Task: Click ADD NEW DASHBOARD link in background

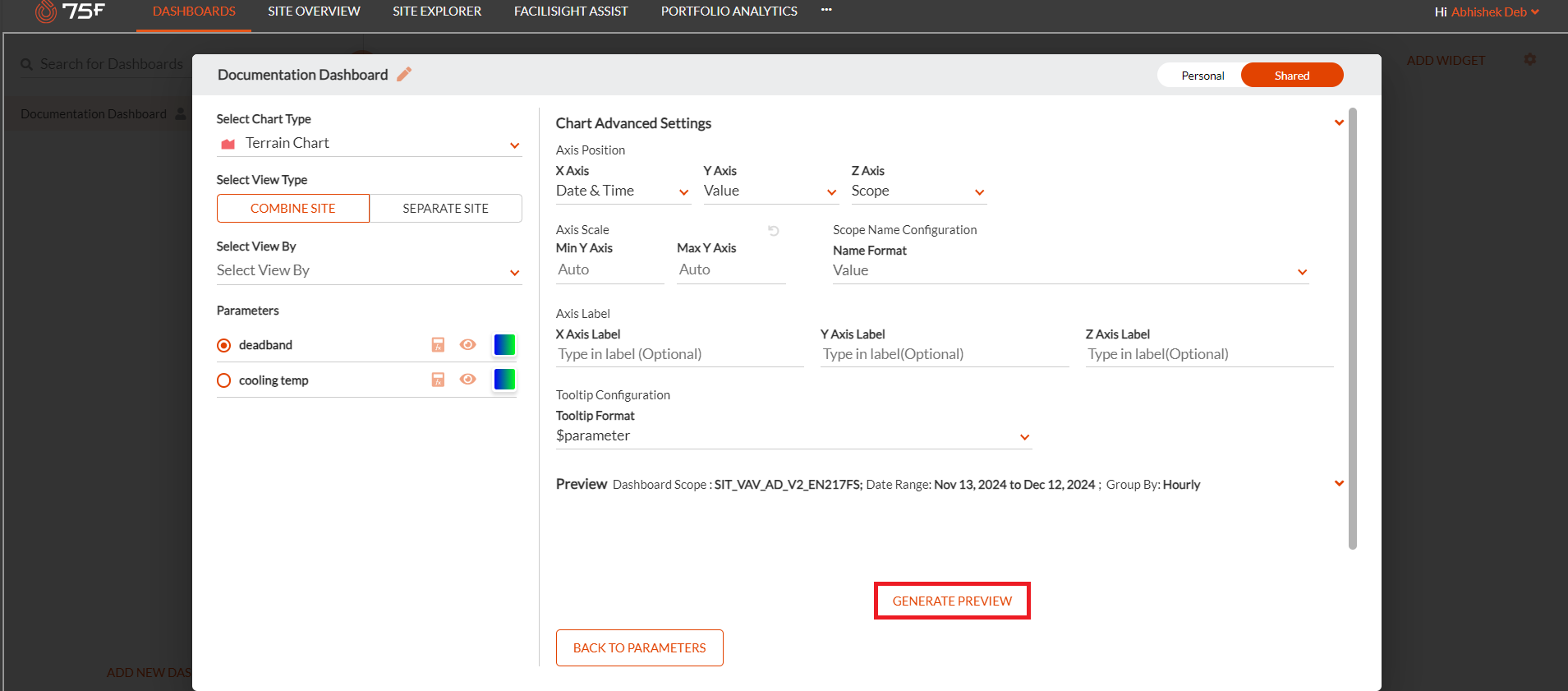Action: pos(149,672)
